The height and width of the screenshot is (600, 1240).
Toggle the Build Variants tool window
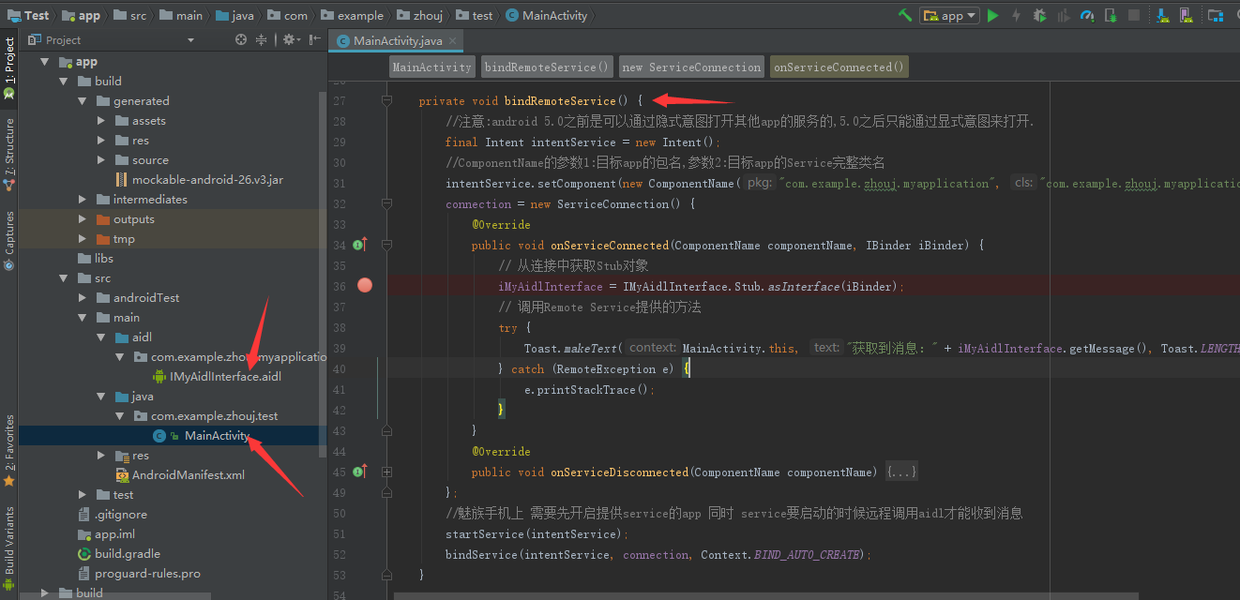9,548
